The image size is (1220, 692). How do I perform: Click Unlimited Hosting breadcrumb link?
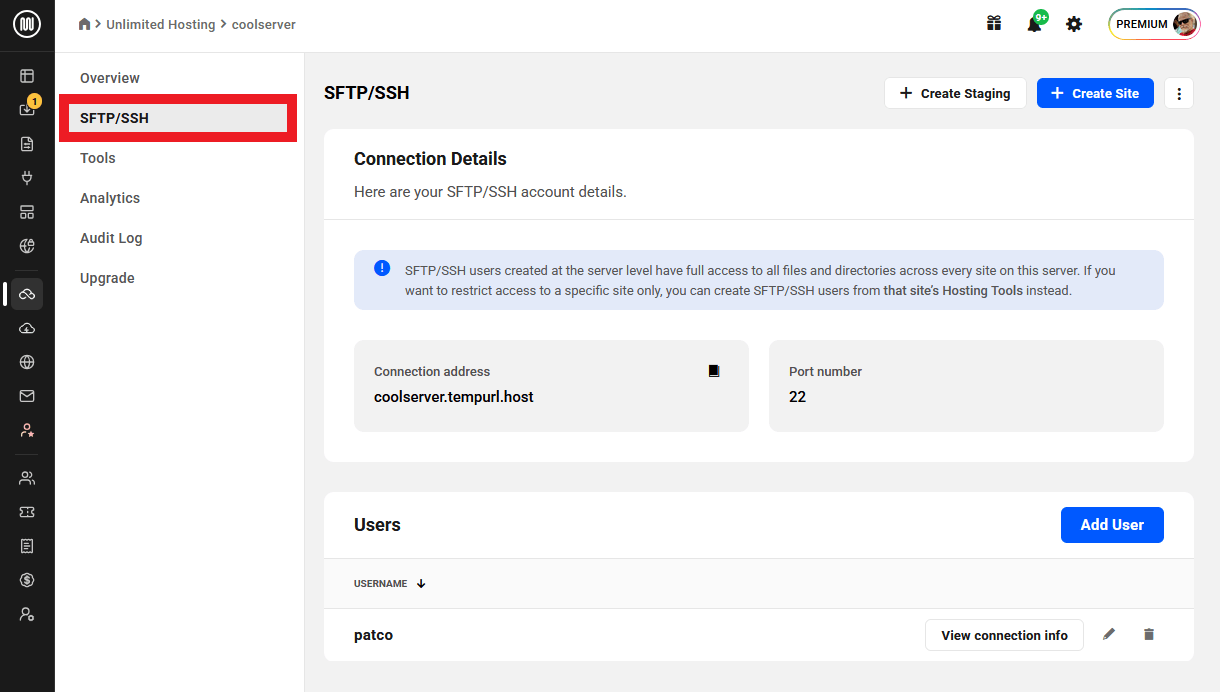(161, 24)
